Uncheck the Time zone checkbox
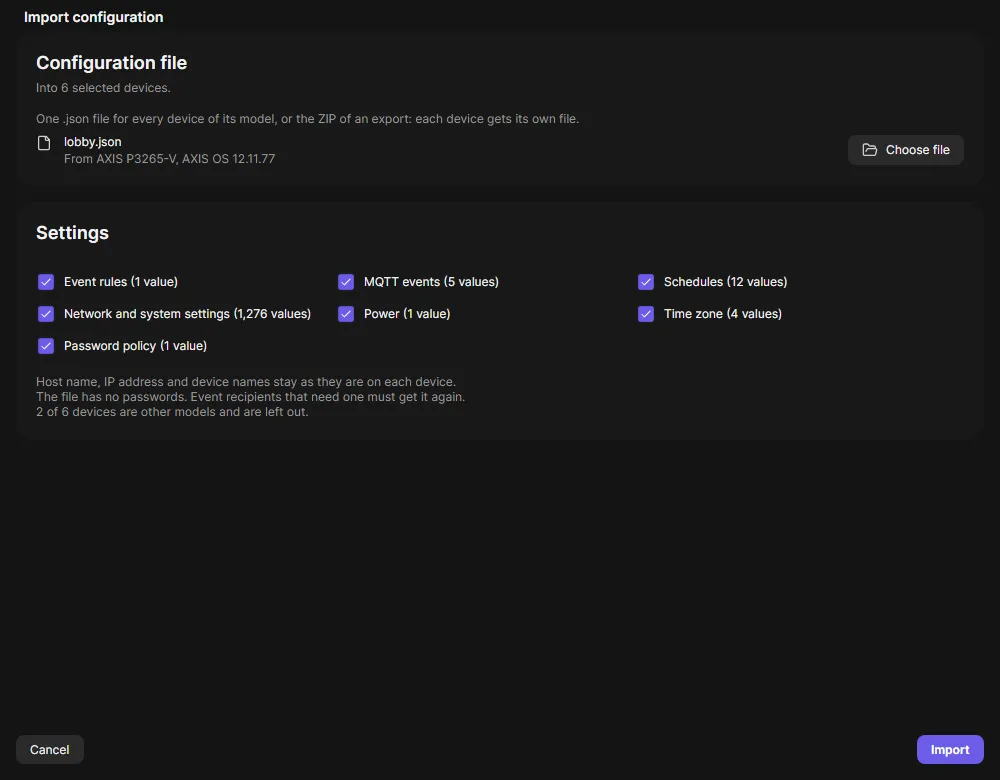The width and height of the screenshot is (1000, 780). [645, 314]
